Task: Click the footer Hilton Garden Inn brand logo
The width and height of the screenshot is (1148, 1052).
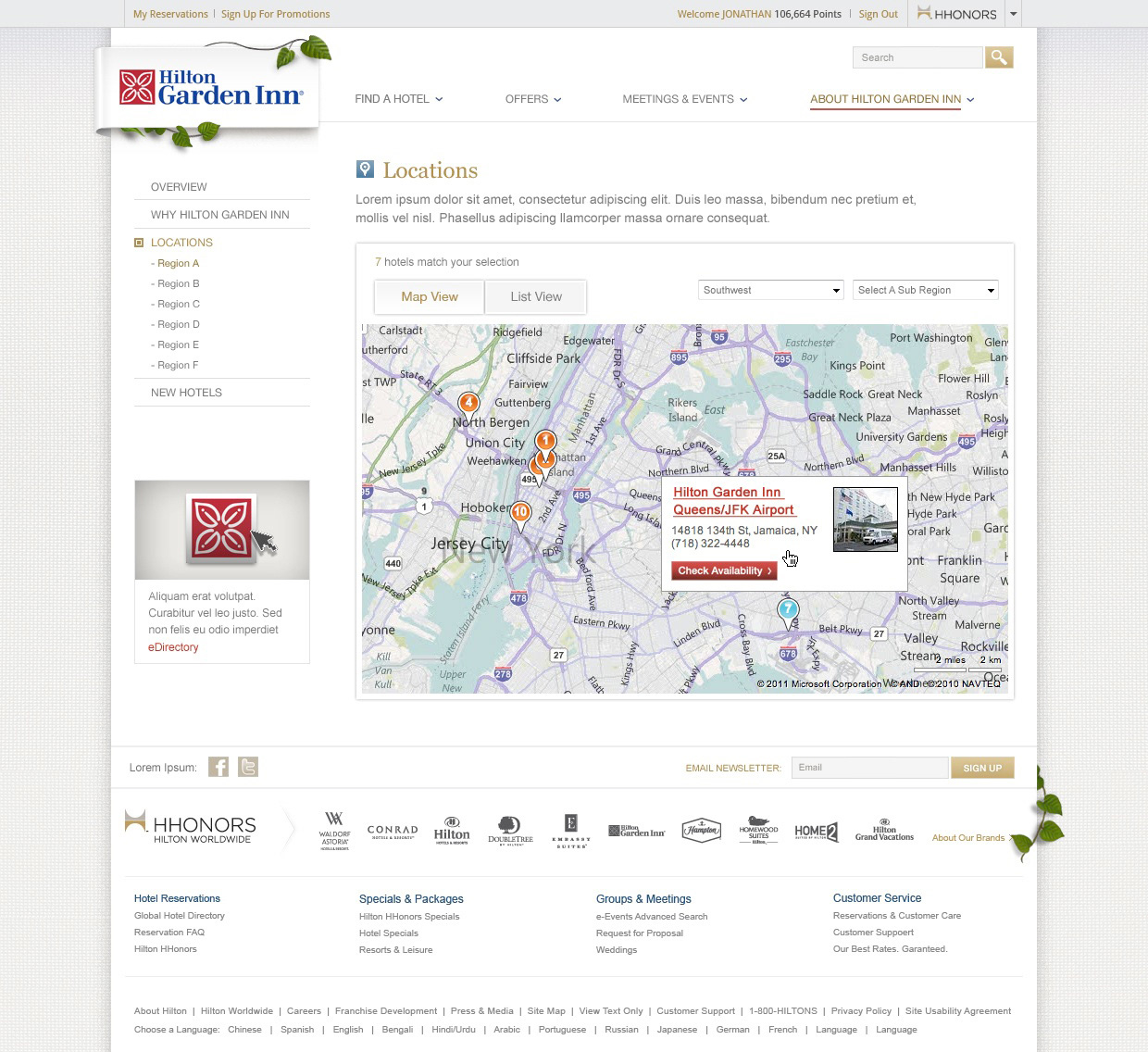Action: (x=637, y=831)
